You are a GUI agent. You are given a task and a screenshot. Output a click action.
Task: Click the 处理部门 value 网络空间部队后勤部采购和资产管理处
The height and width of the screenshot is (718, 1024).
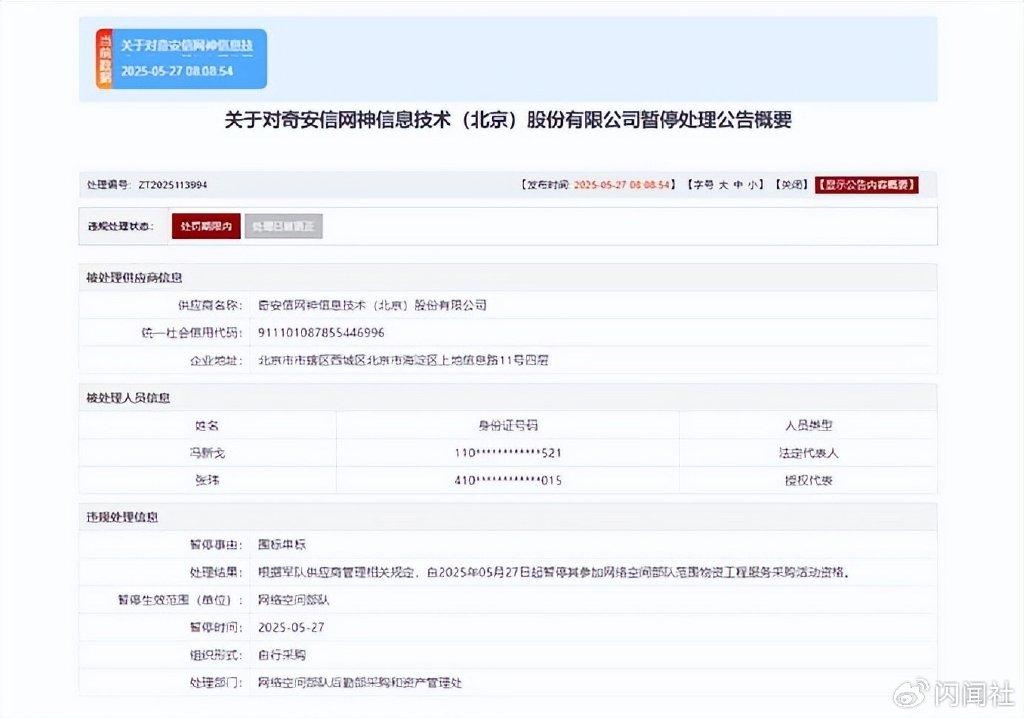(x=360, y=683)
